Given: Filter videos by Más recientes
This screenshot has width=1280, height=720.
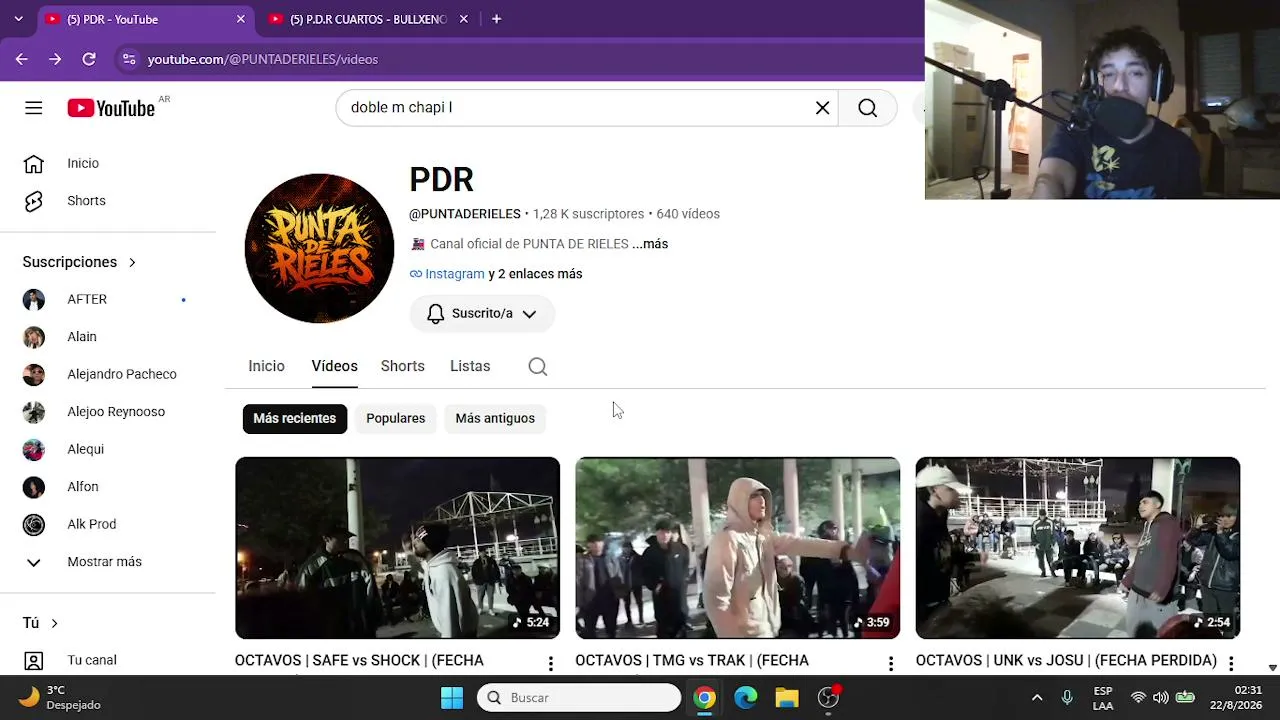Looking at the screenshot, I should click(x=295, y=418).
